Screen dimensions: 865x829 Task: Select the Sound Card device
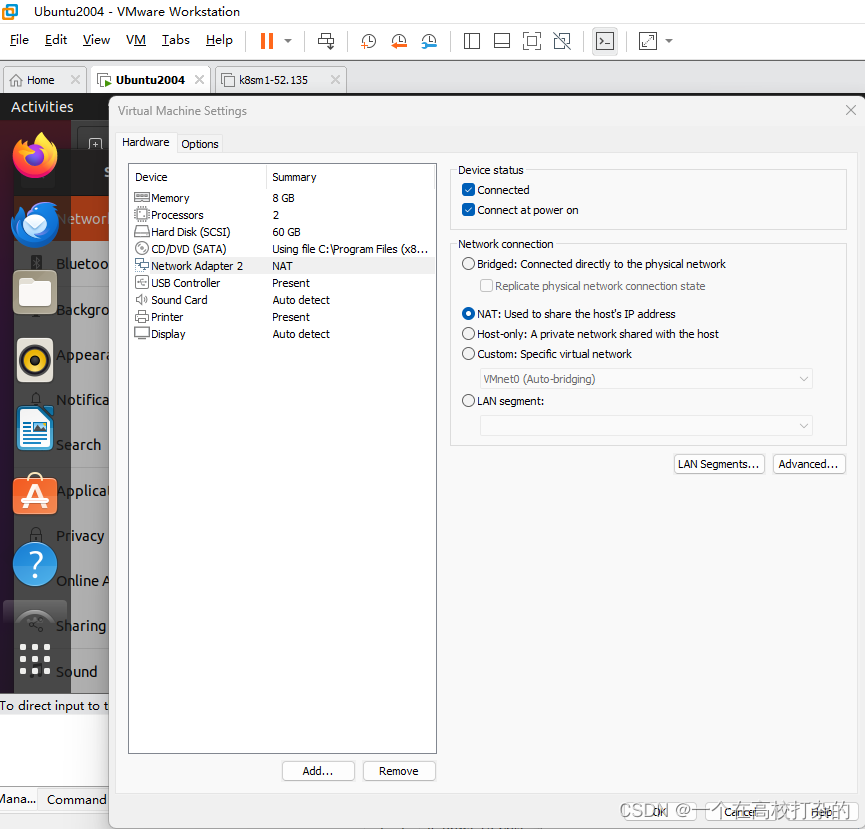(284, 300)
